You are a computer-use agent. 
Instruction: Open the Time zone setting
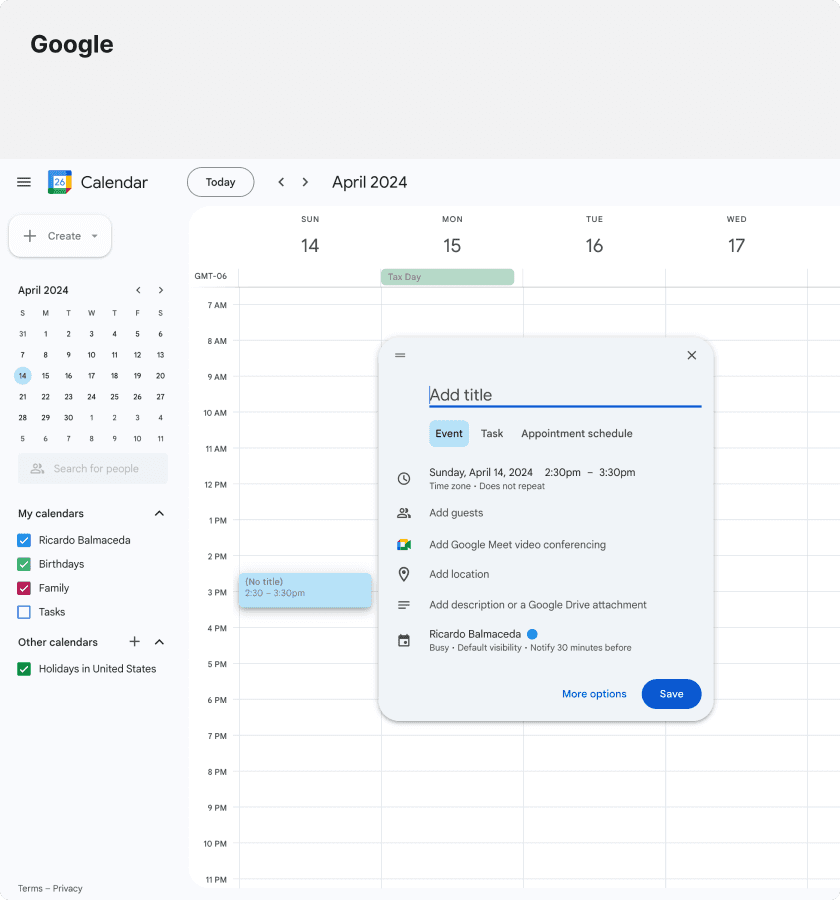tap(450, 486)
